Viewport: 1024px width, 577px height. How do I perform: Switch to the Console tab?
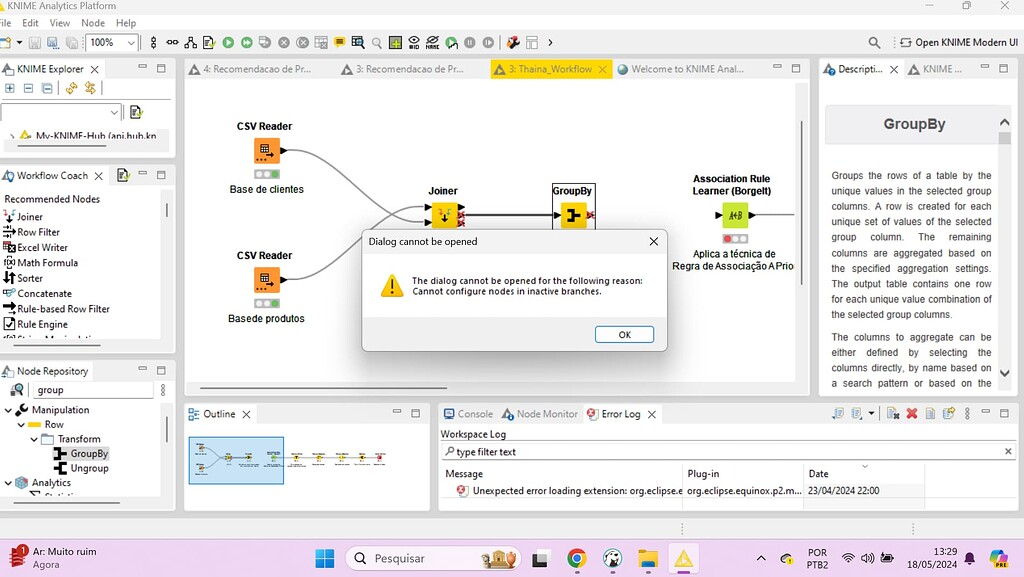468,414
